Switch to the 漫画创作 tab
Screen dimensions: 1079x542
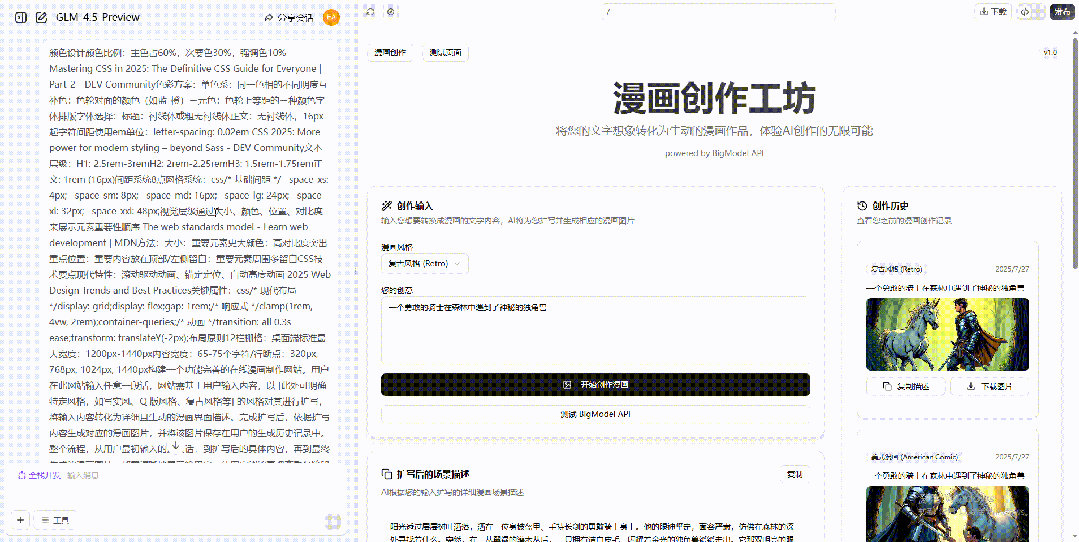pyautogui.click(x=391, y=52)
